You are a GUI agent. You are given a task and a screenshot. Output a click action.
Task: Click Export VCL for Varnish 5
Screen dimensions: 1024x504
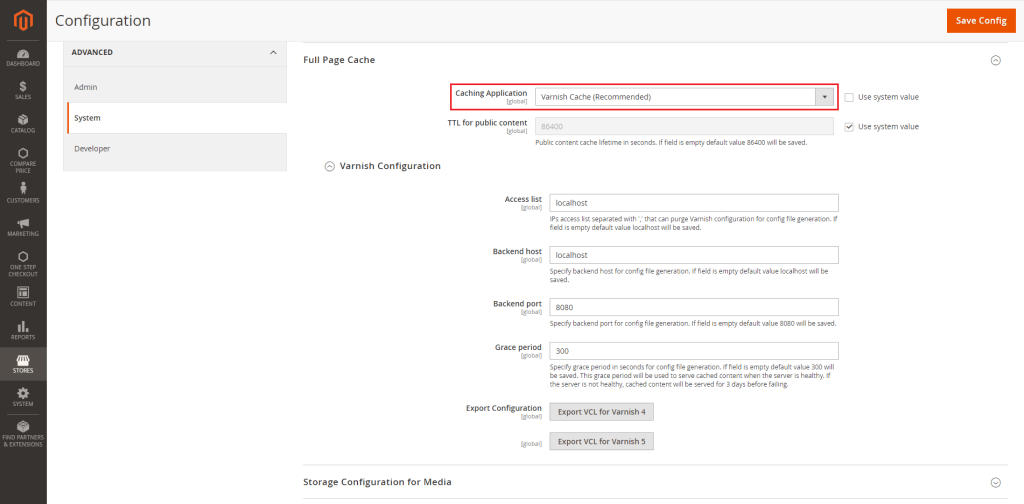click(x=601, y=441)
